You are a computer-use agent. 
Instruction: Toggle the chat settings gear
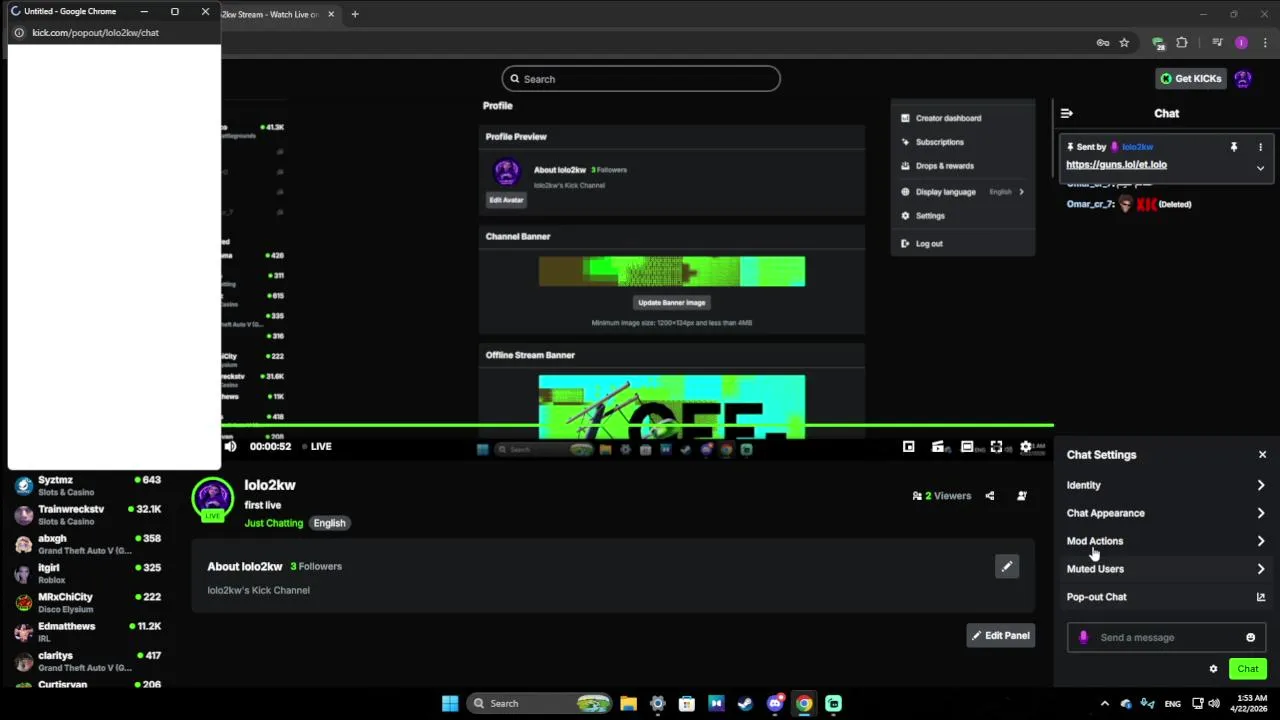[1213, 669]
